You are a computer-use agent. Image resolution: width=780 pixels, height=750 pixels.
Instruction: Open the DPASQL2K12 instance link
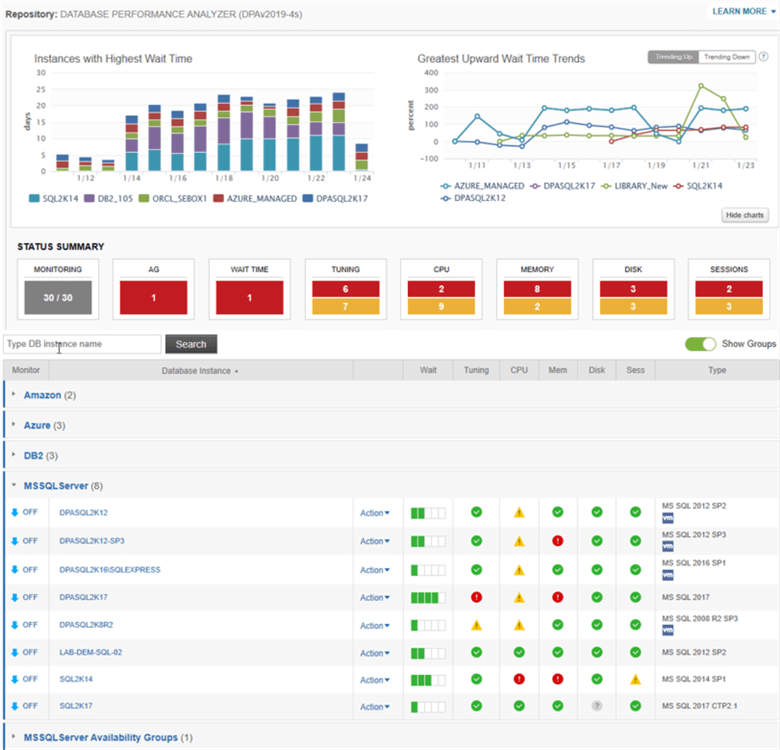click(83, 512)
